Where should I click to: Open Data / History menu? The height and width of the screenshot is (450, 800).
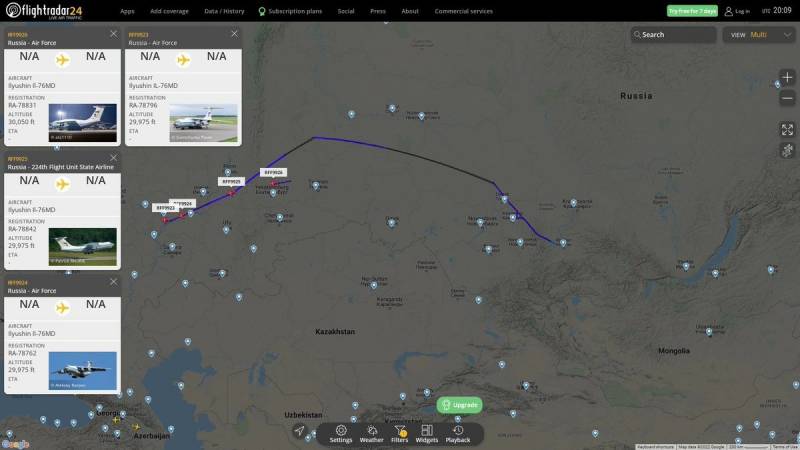224,11
